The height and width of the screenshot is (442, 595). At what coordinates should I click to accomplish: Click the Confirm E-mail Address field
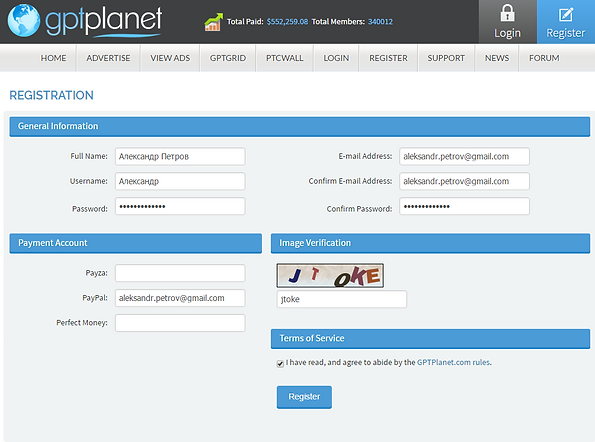tap(464, 181)
